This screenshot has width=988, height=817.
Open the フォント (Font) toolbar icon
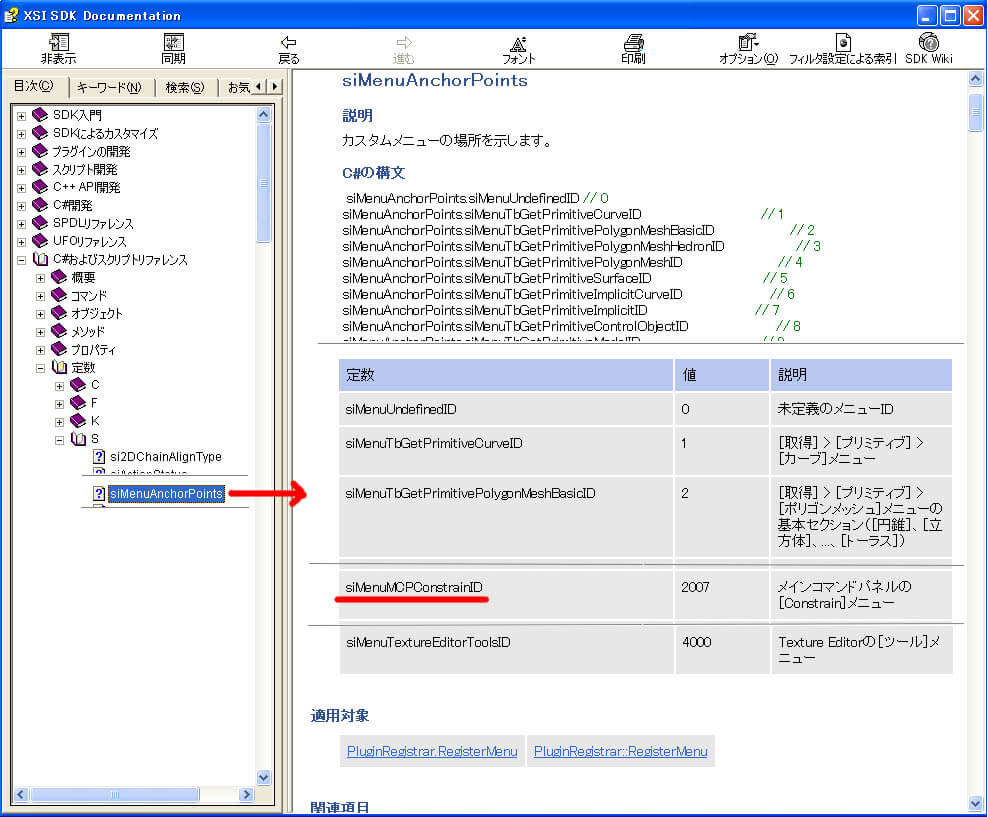(x=518, y=43)
